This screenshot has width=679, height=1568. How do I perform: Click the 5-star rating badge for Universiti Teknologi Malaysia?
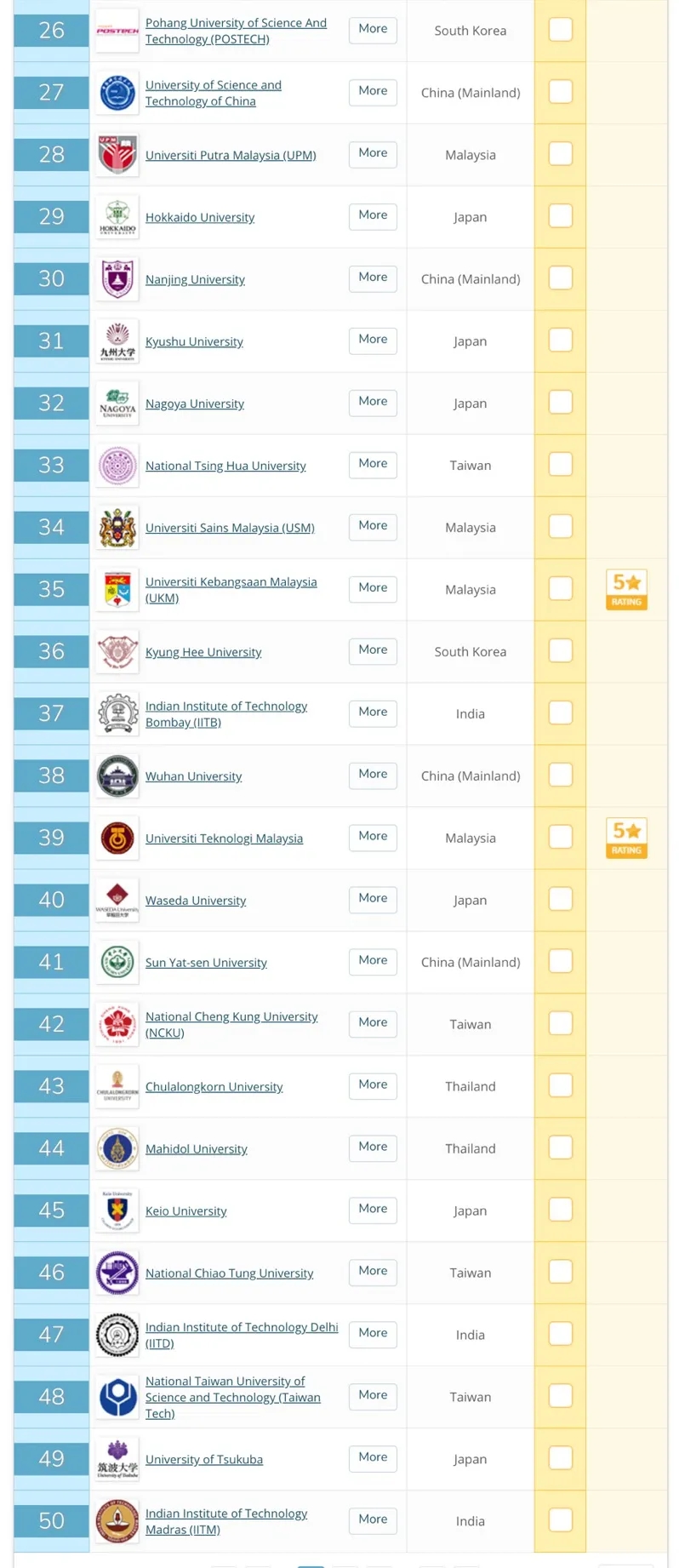point(626,838)
